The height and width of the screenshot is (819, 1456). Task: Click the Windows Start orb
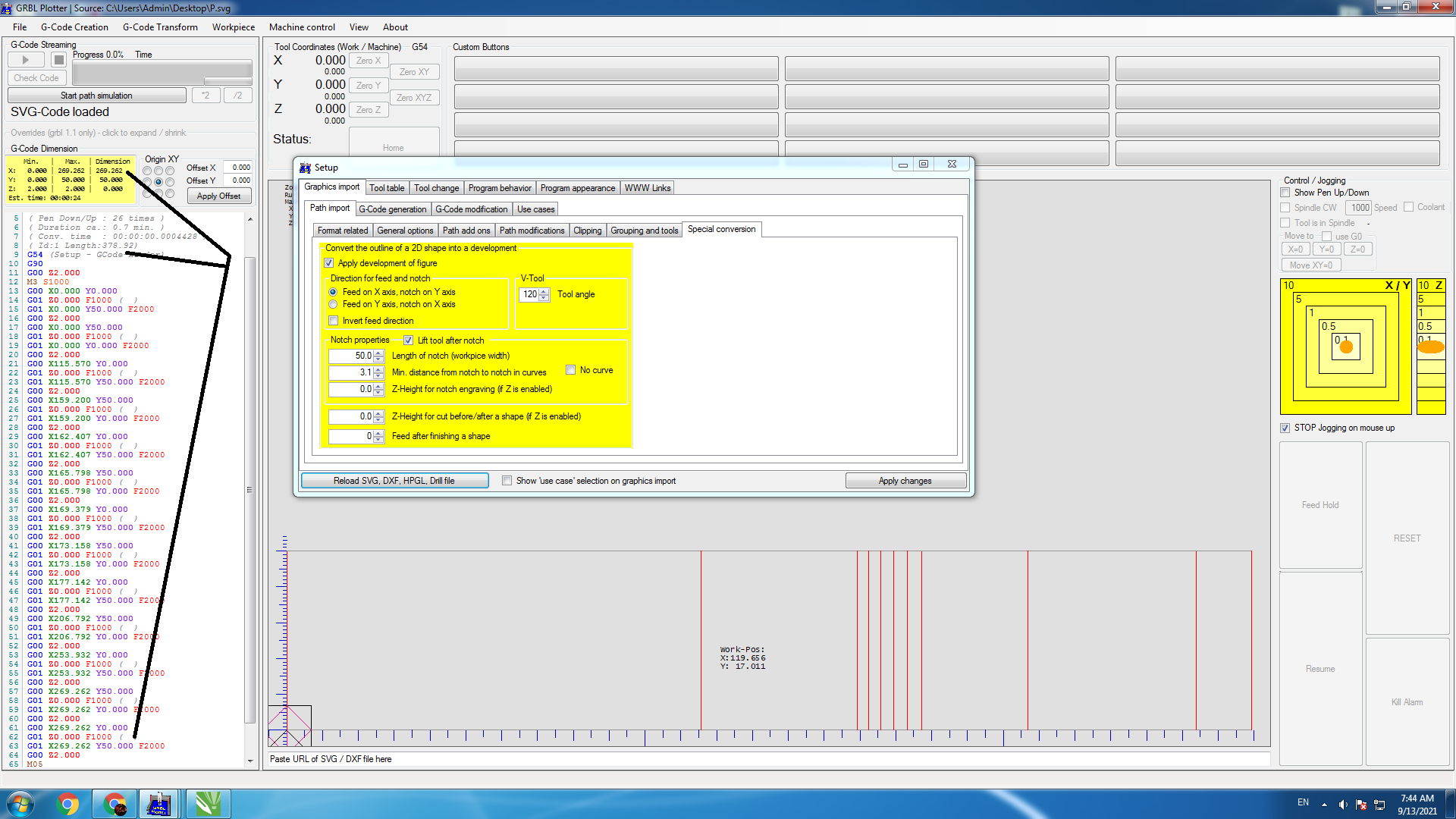(20, 804)
